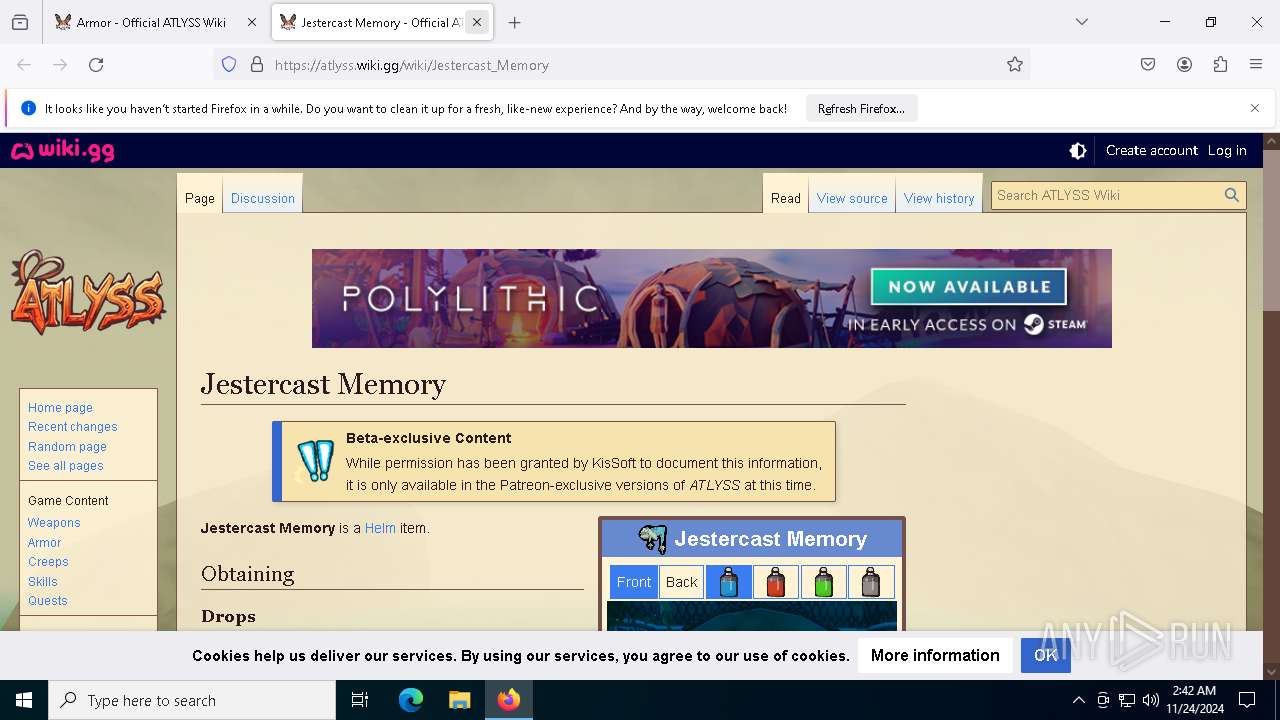
Task: Click the Firefox View recent browsing icon
Action: point(20,22)
